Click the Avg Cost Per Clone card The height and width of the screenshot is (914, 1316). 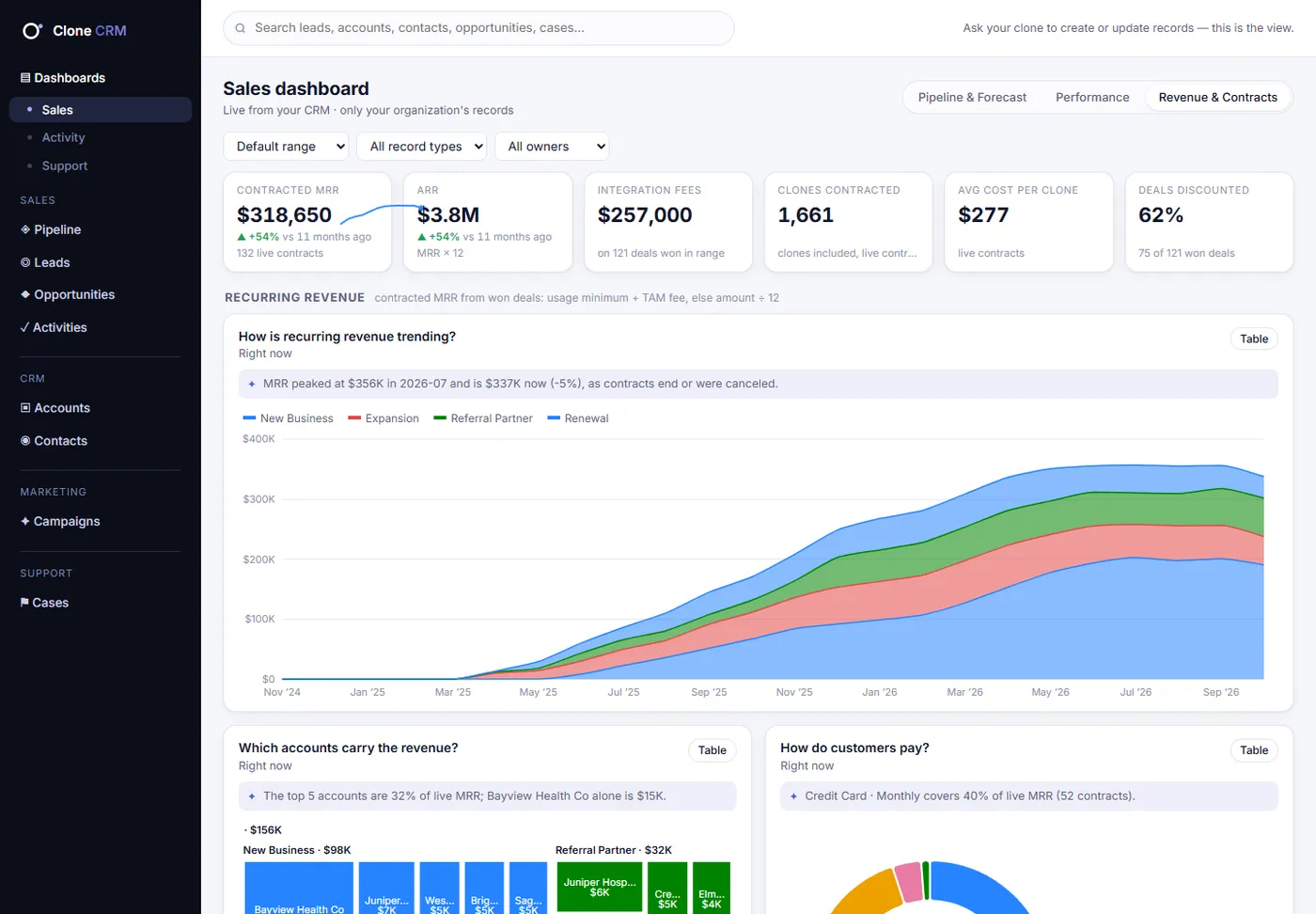[x=1028, y=222]
